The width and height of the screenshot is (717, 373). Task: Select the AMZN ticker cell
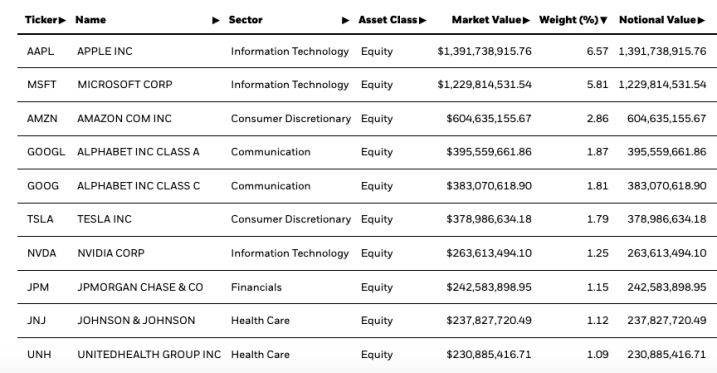click(x=42, y=118)
